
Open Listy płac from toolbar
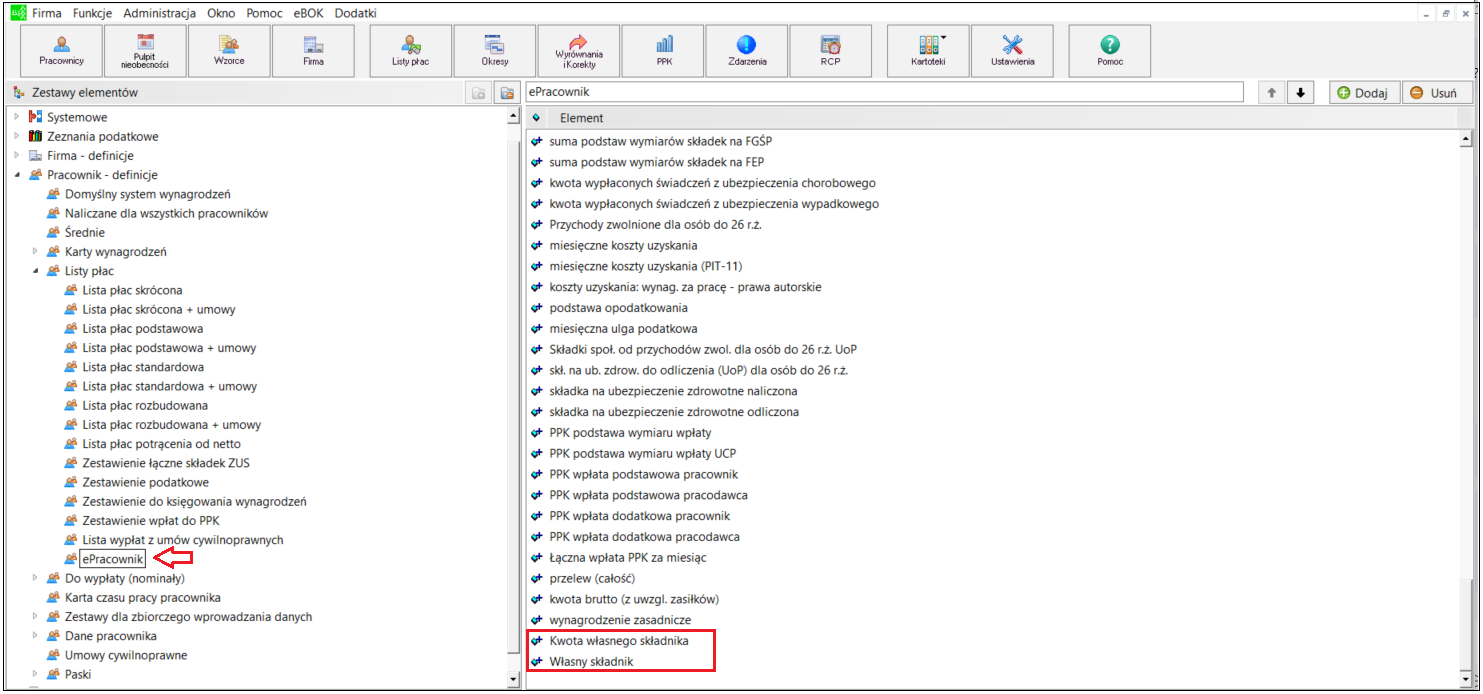(410, 50)
